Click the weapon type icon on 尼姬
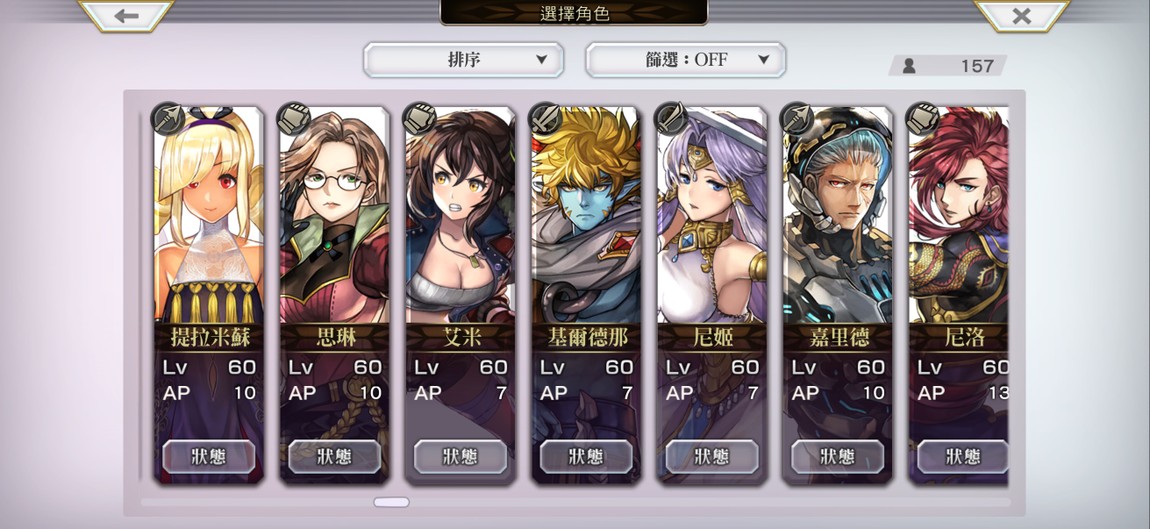This screenshot has width=1150, height=529. 671,118
